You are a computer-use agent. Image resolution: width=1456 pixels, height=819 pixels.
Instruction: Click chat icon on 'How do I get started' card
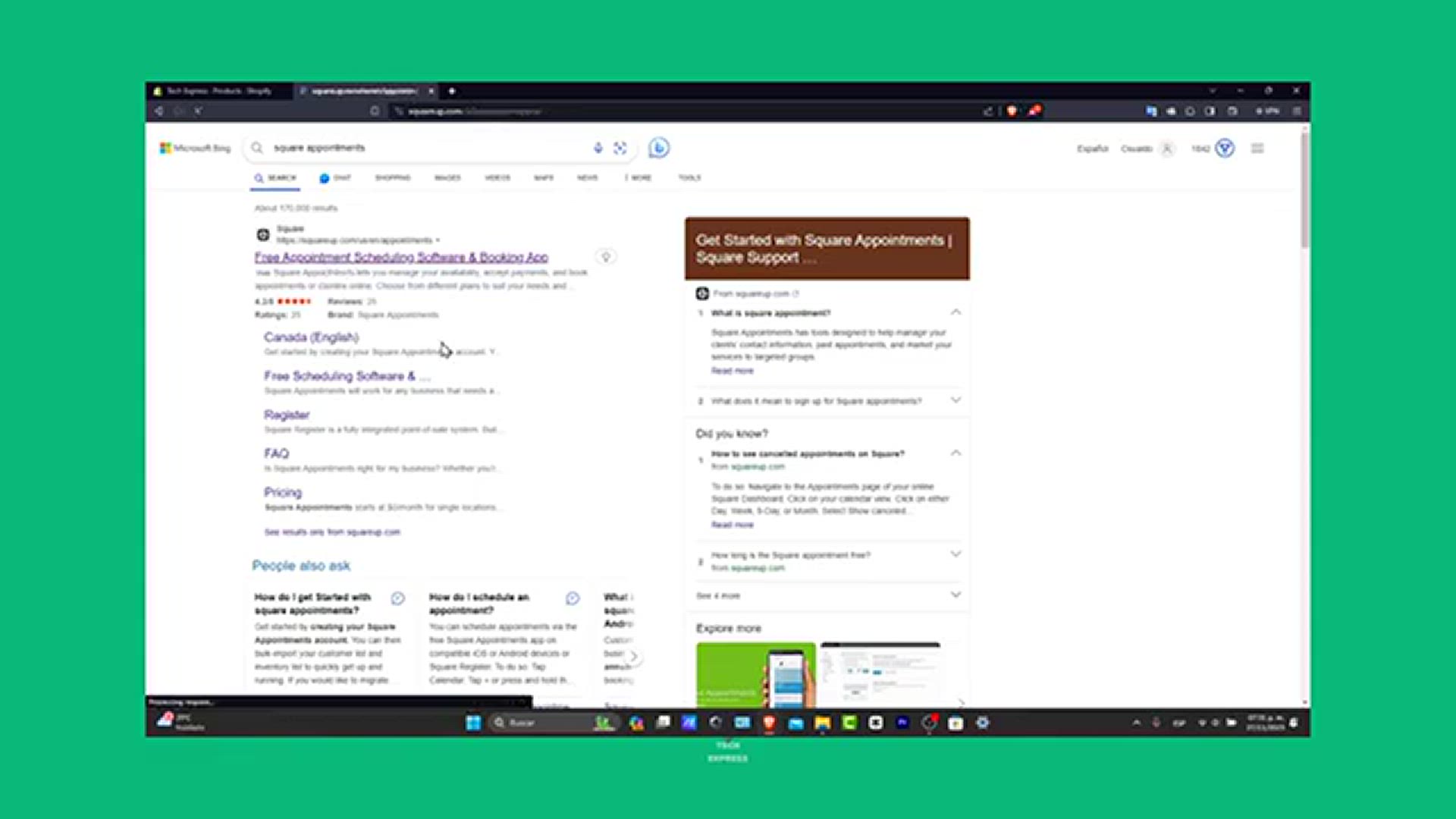pyautogui.click(x=397, y=598)
